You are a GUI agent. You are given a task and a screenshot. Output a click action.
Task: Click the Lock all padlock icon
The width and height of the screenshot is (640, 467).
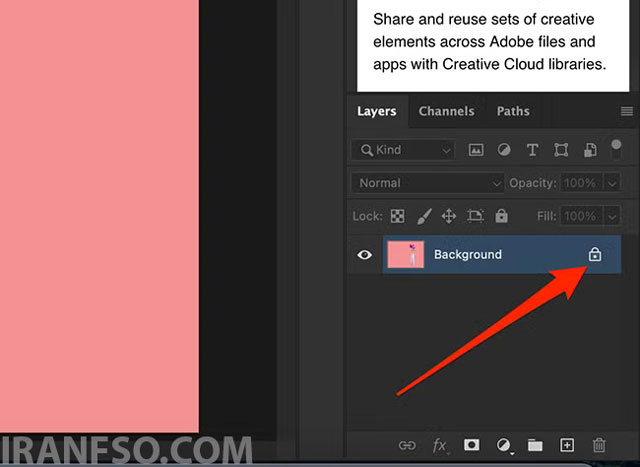click(x=501, y=216)
